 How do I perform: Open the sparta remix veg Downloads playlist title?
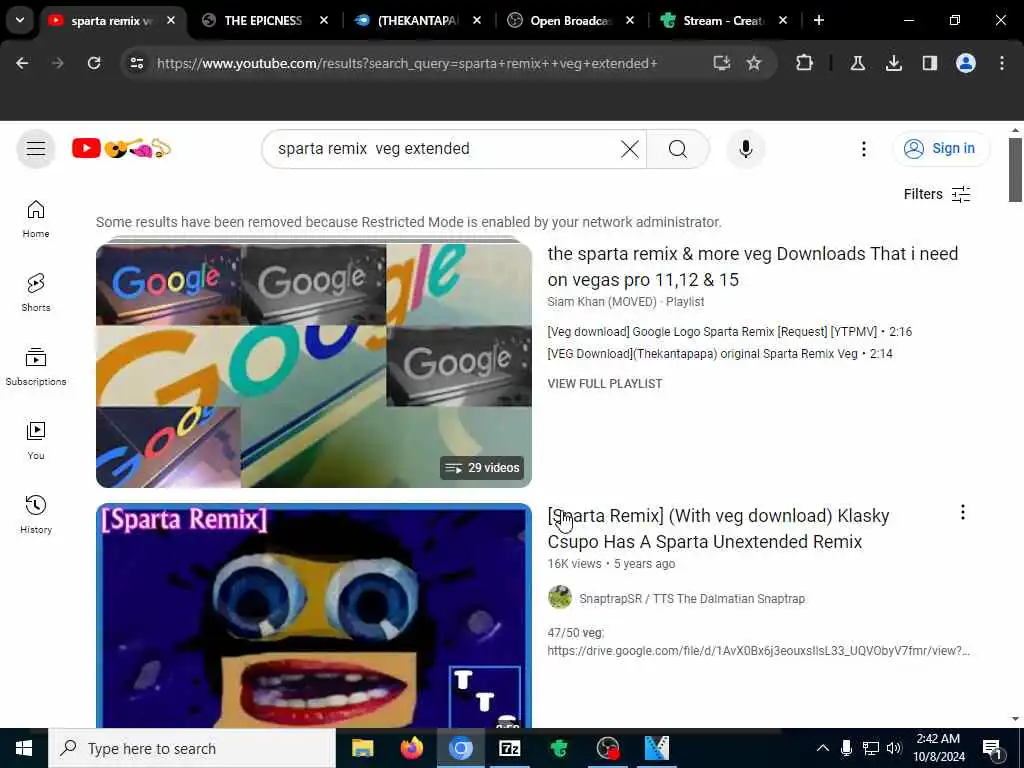[752, 266]
